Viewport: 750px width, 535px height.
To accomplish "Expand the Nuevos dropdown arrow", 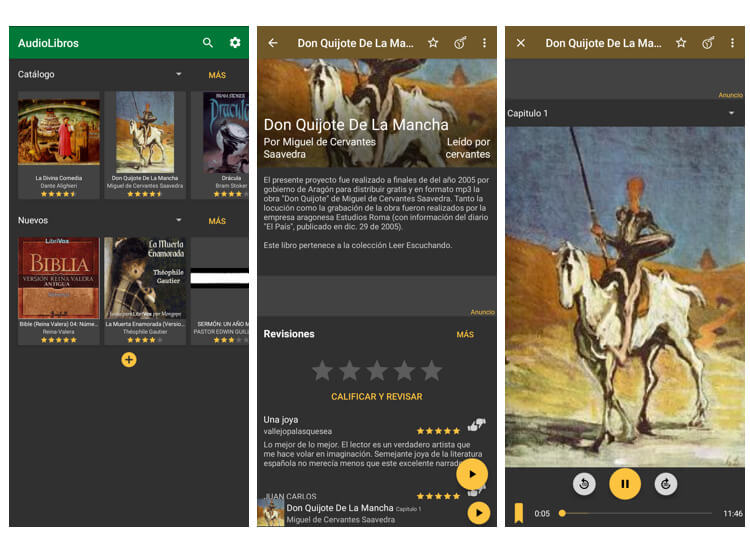I will coord(178,220).
